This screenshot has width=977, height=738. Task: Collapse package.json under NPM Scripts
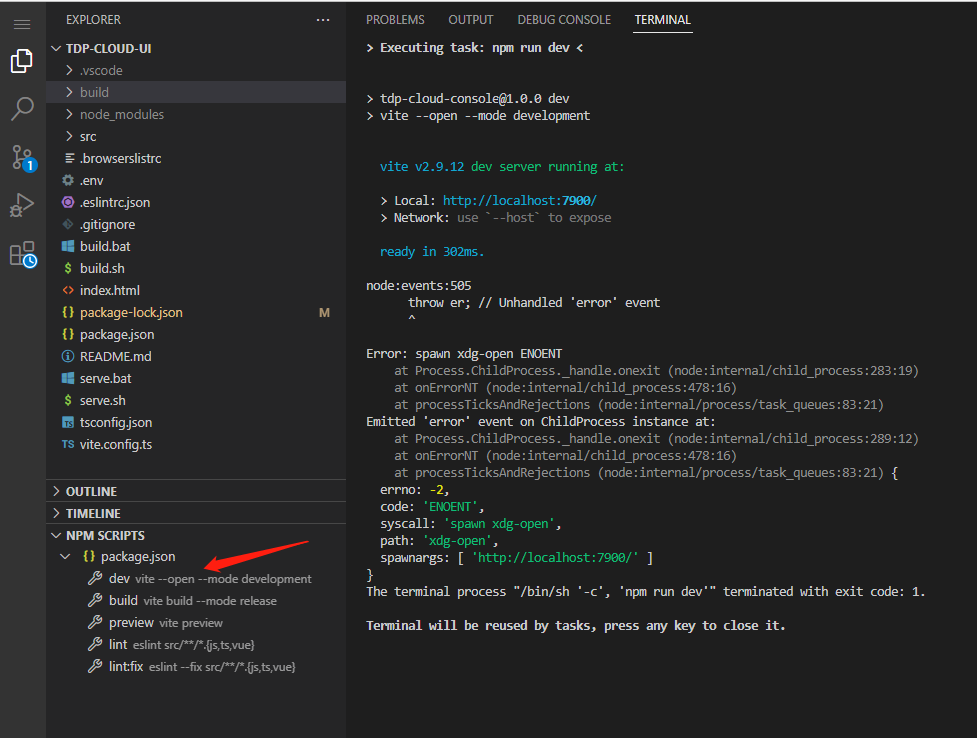(65, 556)
